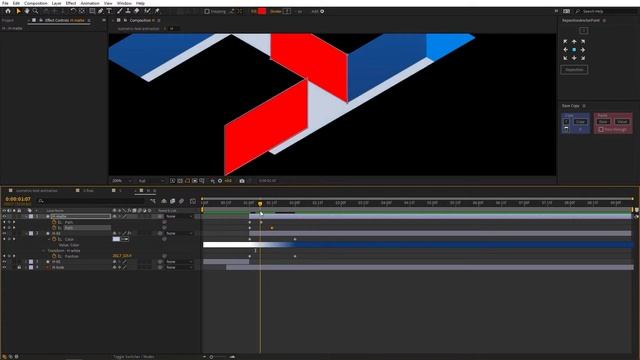The height and width of the screenshot is (360, 640).
Task: Open the Effect menu
Action: (71, 3)
